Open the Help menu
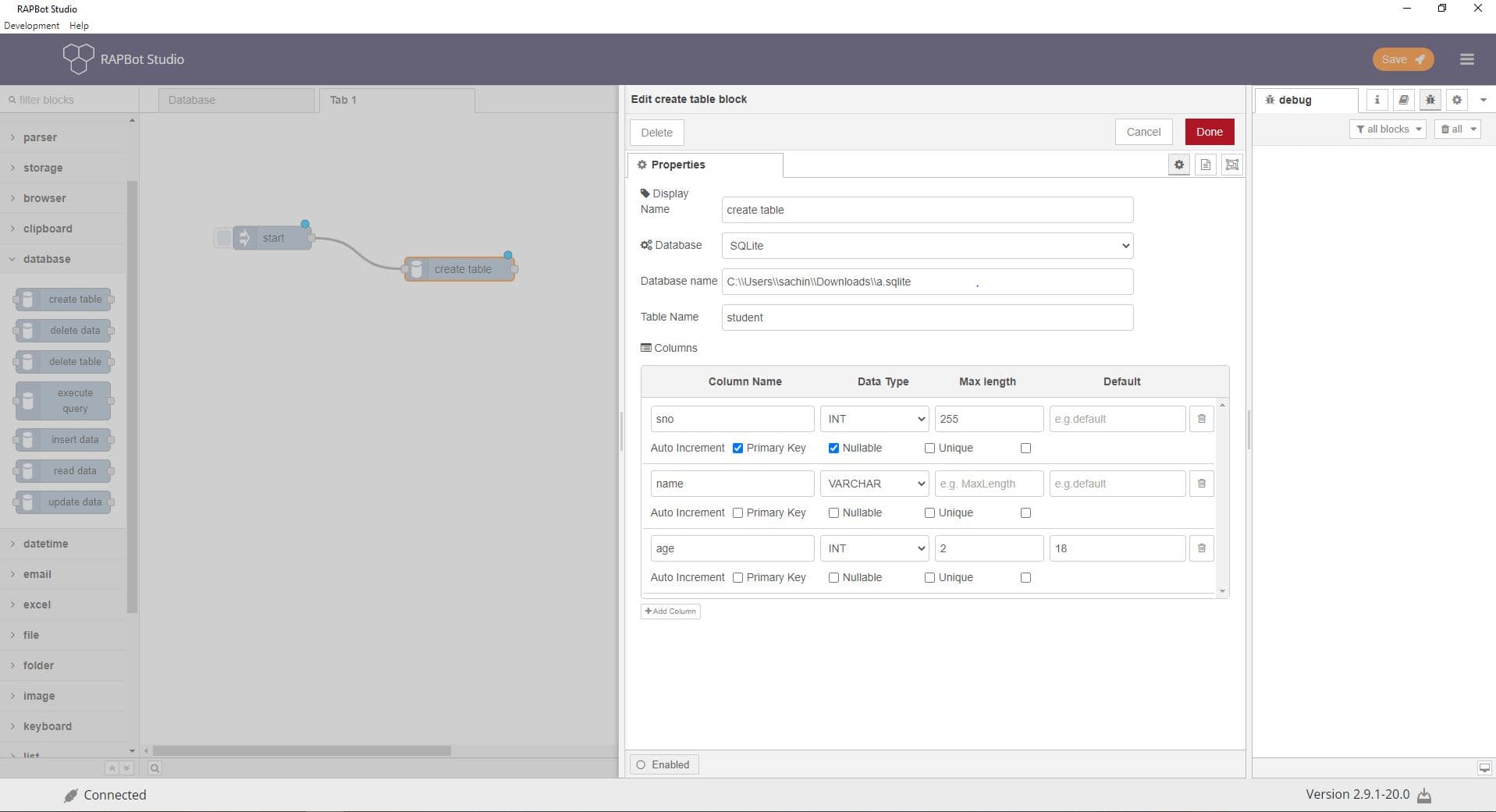Viewport: 1496px width, 812px height. (x=79, y=26)
